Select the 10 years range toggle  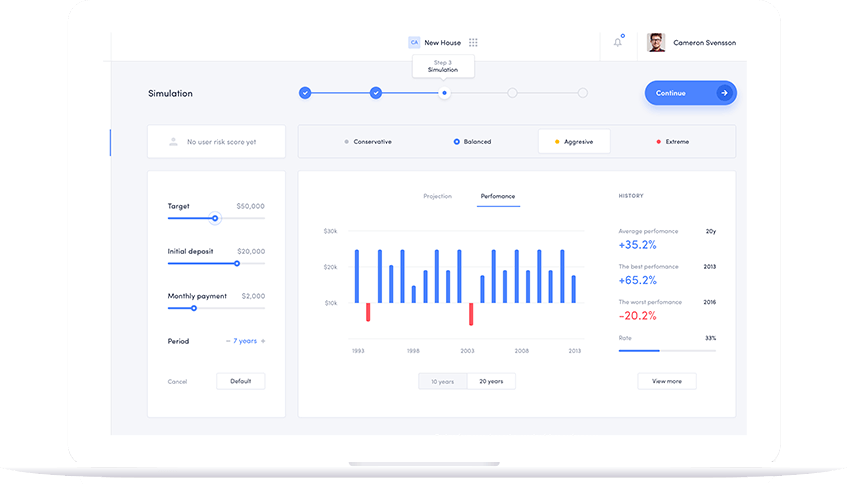[x=442, y=381]
